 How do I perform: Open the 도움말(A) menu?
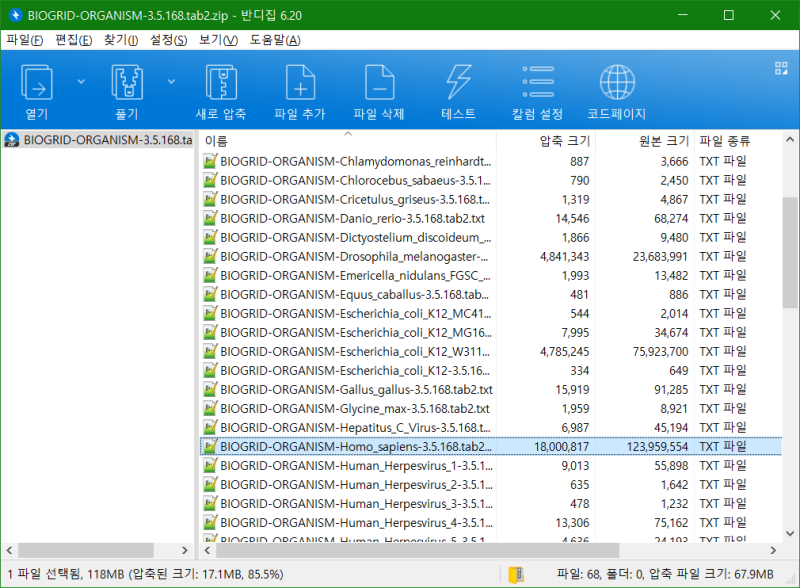point(275,40)
